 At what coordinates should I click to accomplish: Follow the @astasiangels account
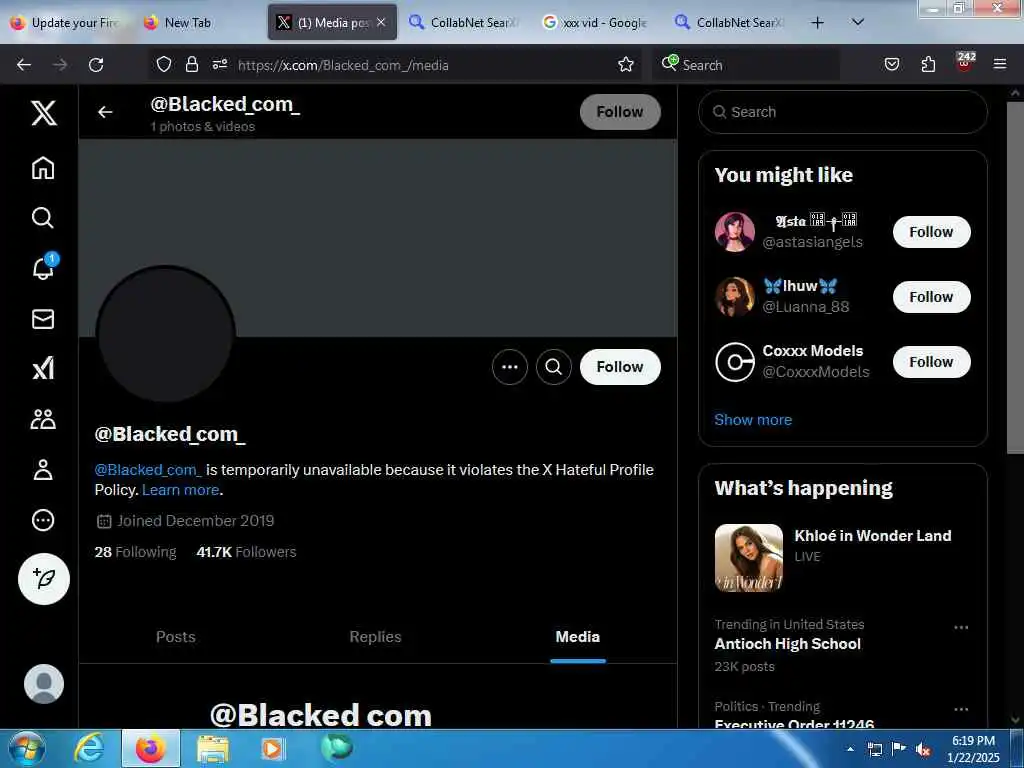pos(932,232)
